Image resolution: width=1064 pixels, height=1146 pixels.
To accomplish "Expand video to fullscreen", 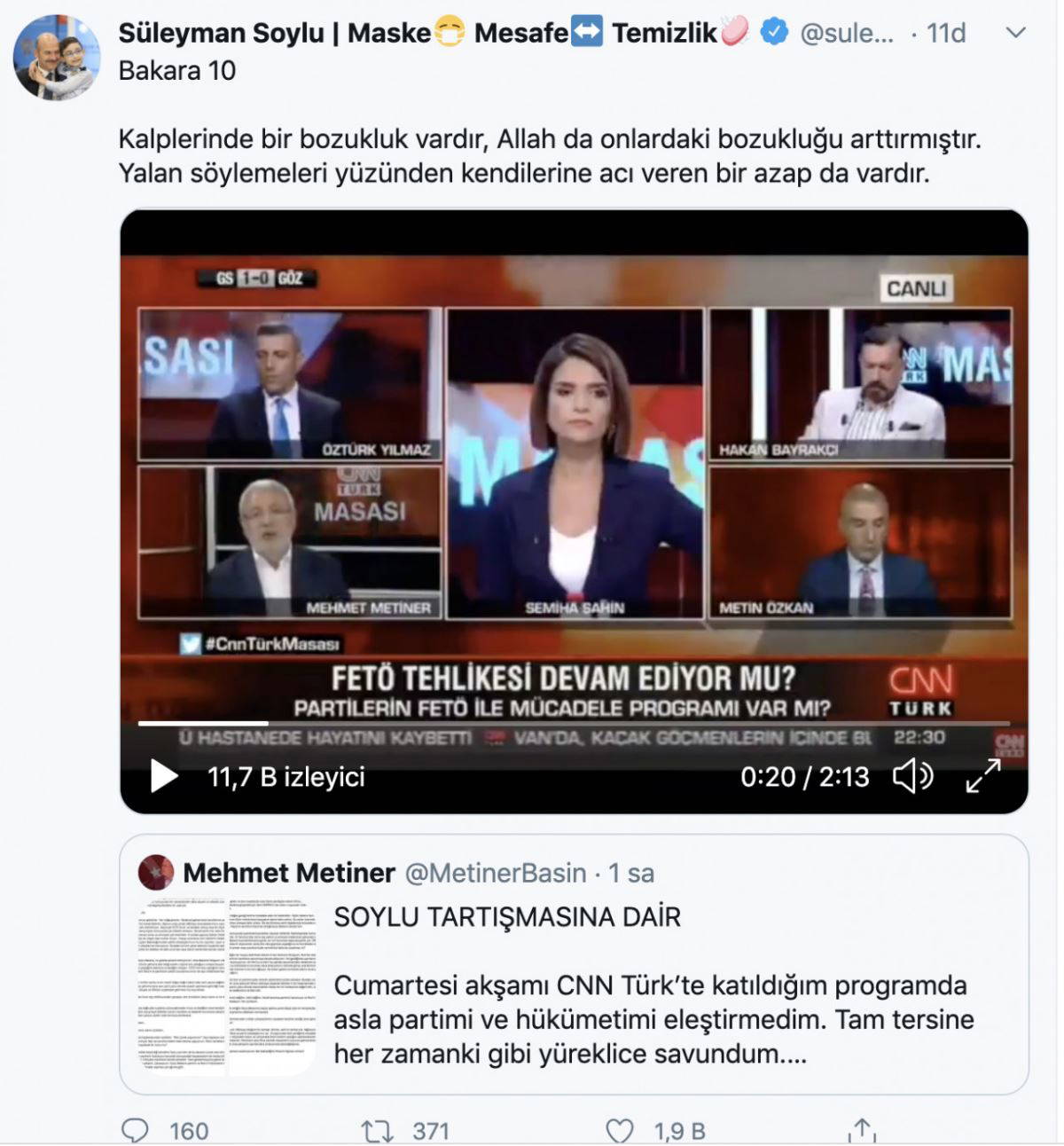I will [983, 776].
